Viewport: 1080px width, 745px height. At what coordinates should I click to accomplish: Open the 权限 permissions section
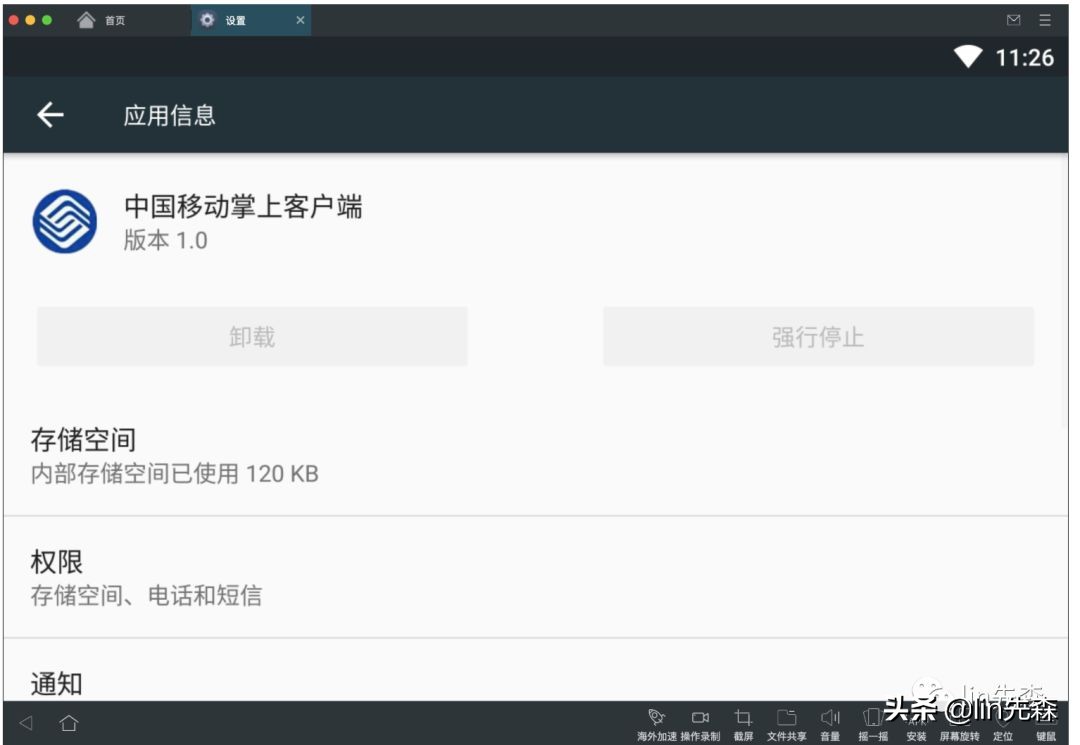[x=536, y=577]
